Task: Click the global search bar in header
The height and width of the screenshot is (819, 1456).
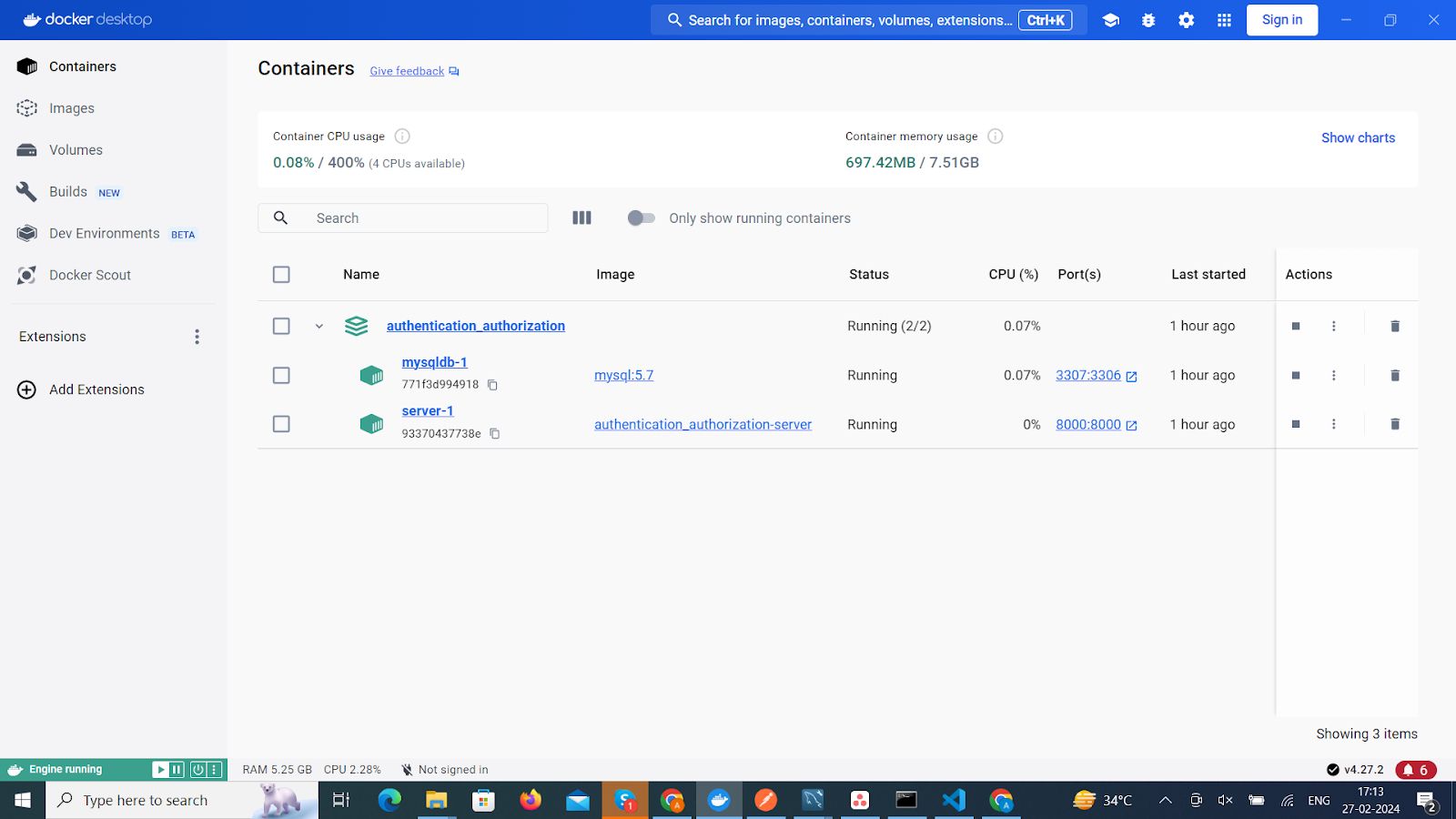Action: pos(869,20)
